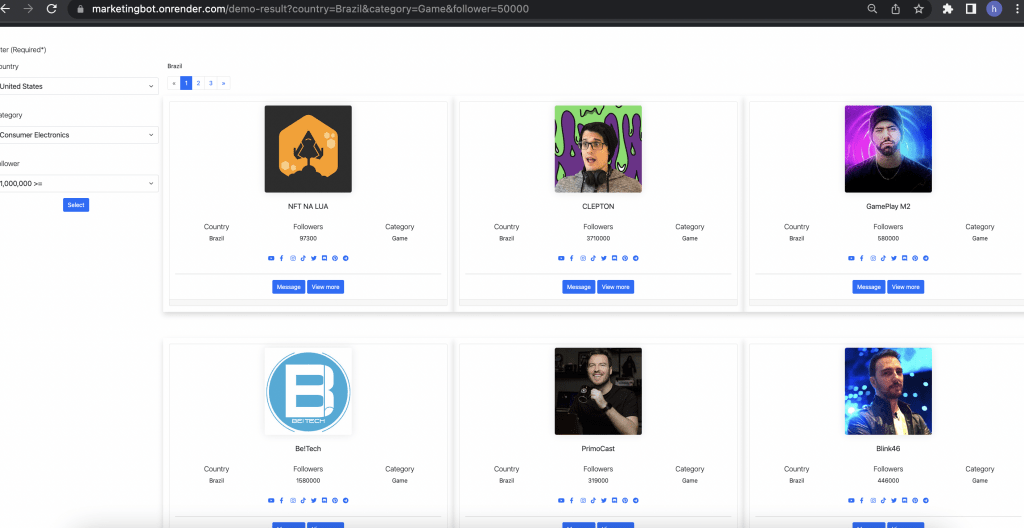The width and height of the screenshot is (1024, 528).
Task: Open Blink46's YouTube icon
Action: [851, 501]
